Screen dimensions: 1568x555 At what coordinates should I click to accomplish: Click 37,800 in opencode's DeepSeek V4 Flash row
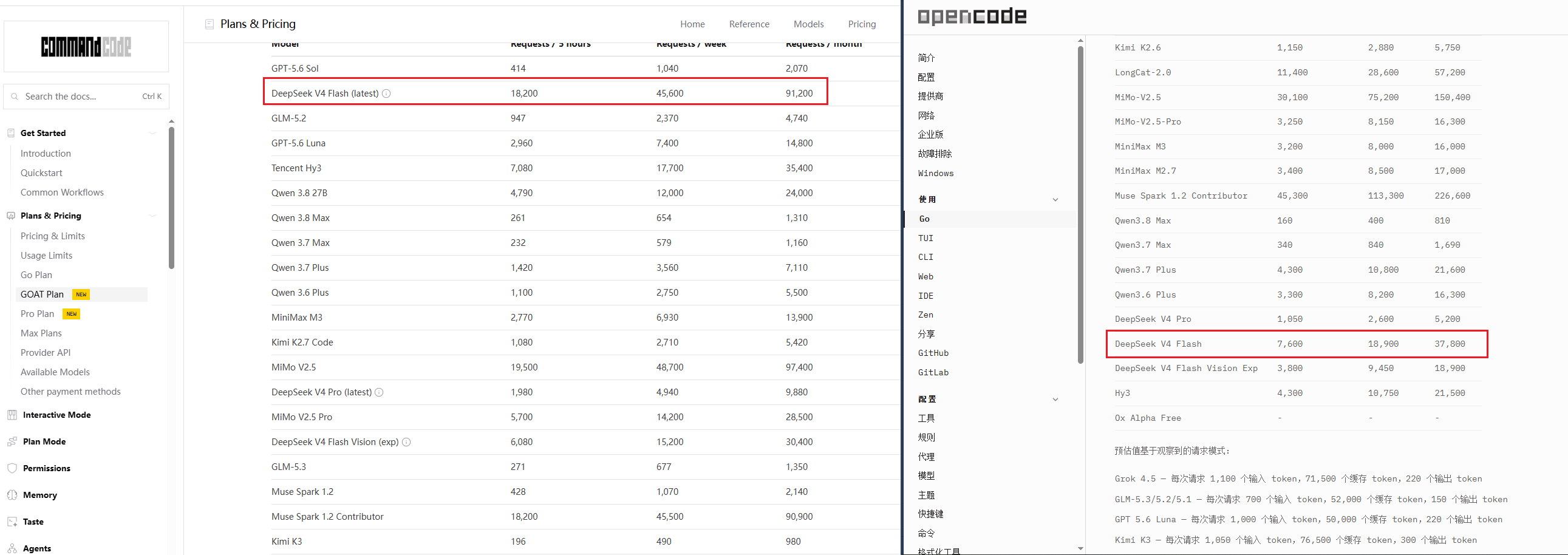tap(1450, 344)
